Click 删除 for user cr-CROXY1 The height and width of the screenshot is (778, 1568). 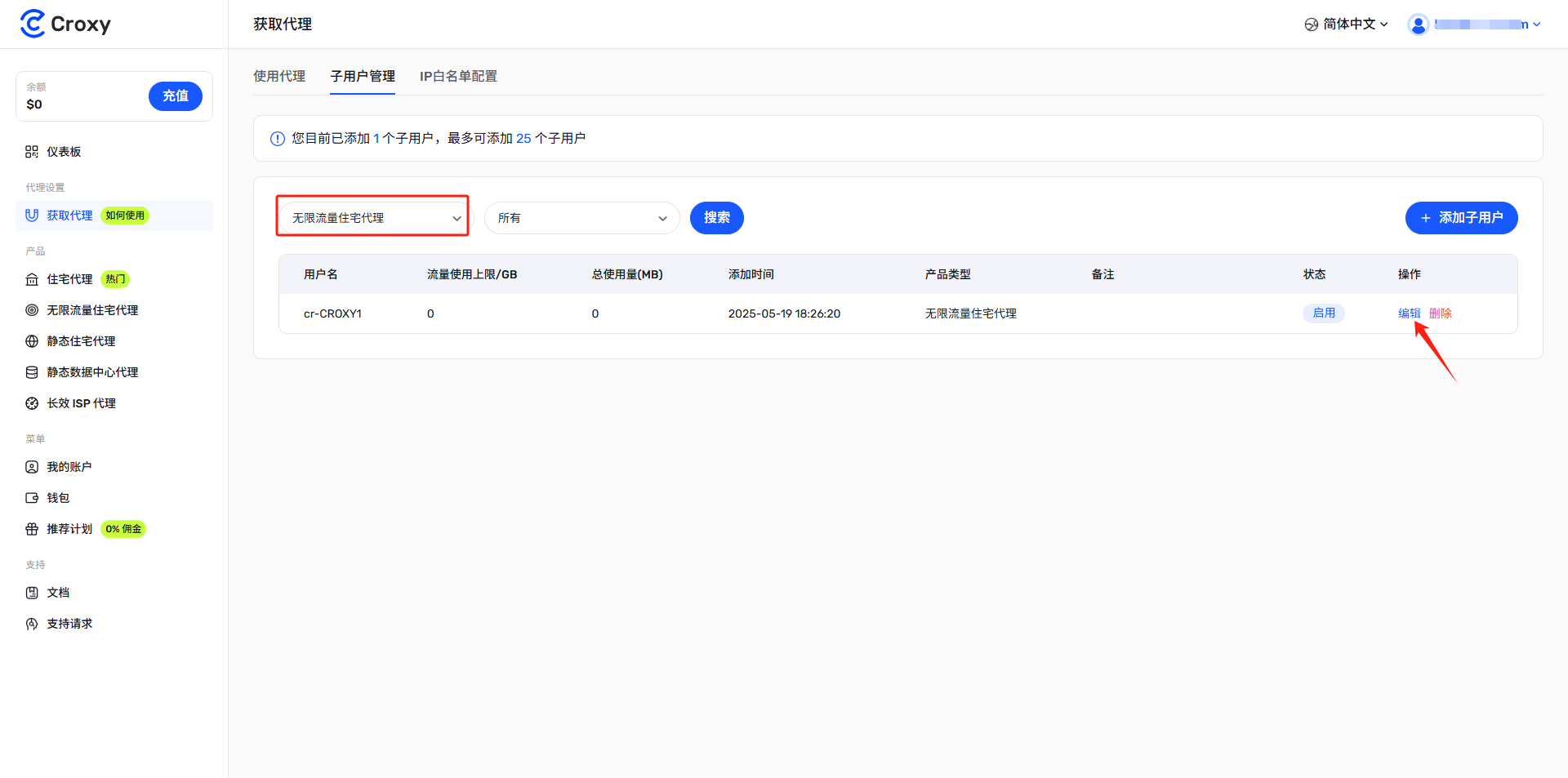1441,313
